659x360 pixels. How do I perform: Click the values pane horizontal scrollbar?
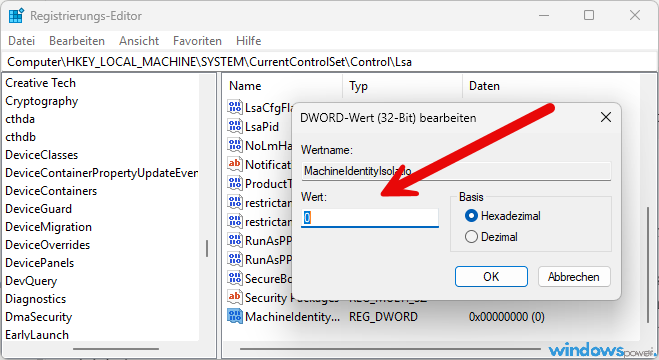point(390,349)
